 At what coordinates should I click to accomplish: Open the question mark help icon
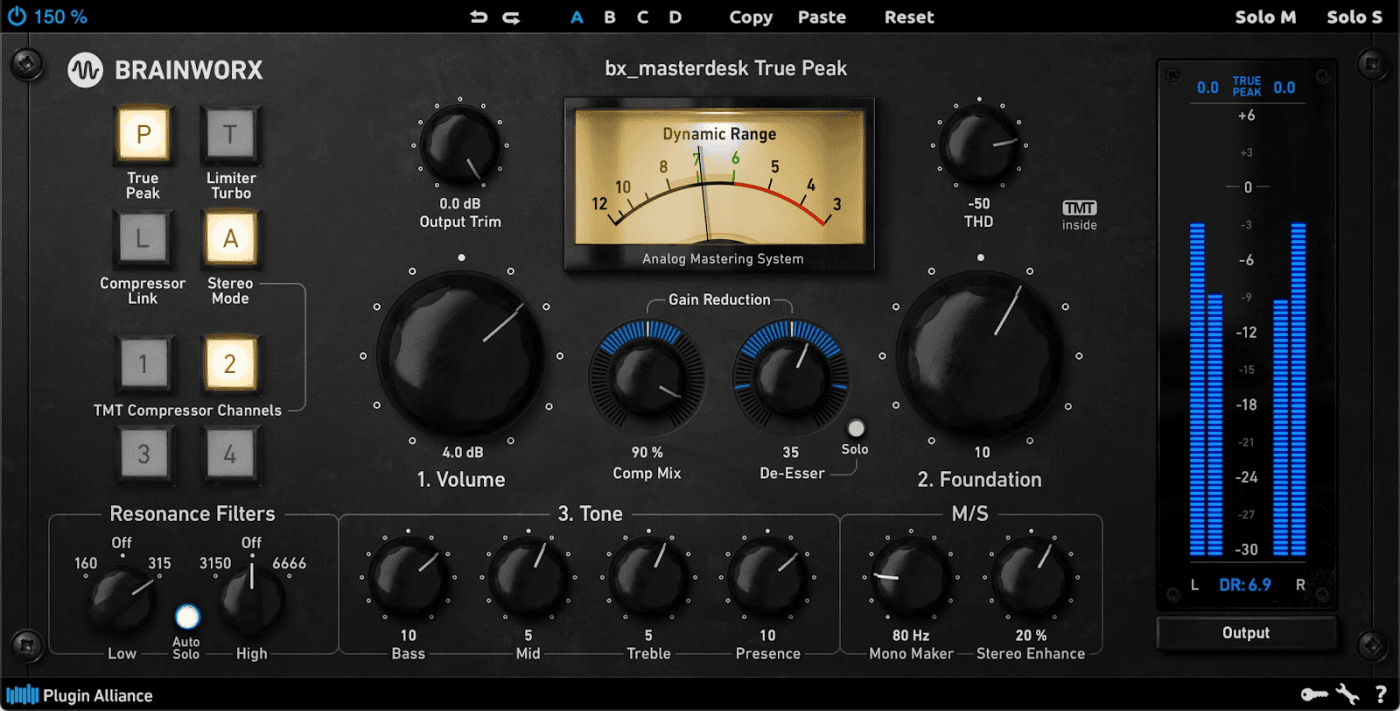[x=1380, y=694]
